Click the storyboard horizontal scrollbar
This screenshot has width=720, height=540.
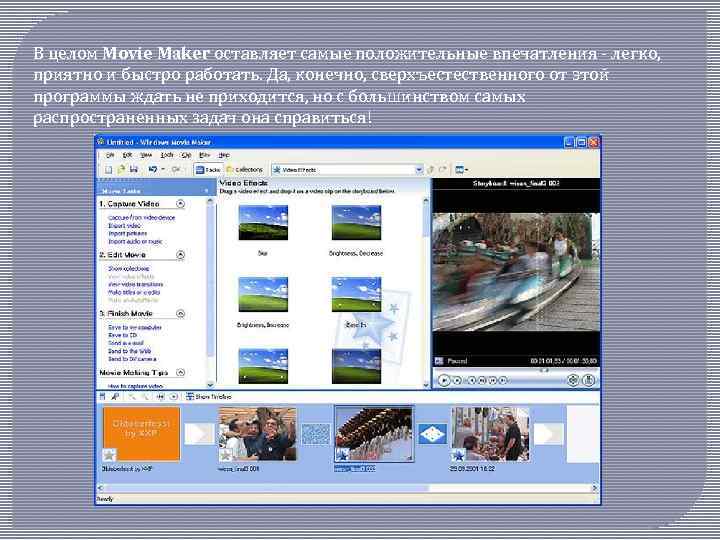pos(348,488)
